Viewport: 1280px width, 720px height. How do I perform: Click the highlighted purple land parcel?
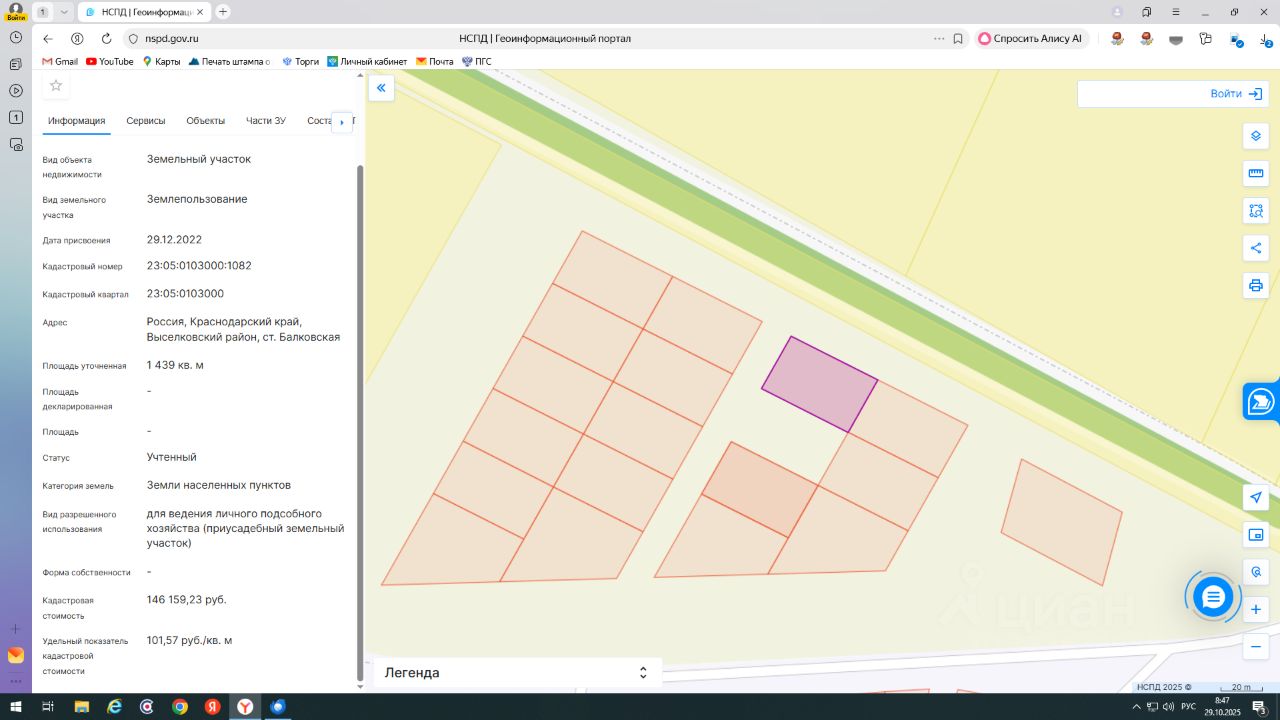(820, 384)
